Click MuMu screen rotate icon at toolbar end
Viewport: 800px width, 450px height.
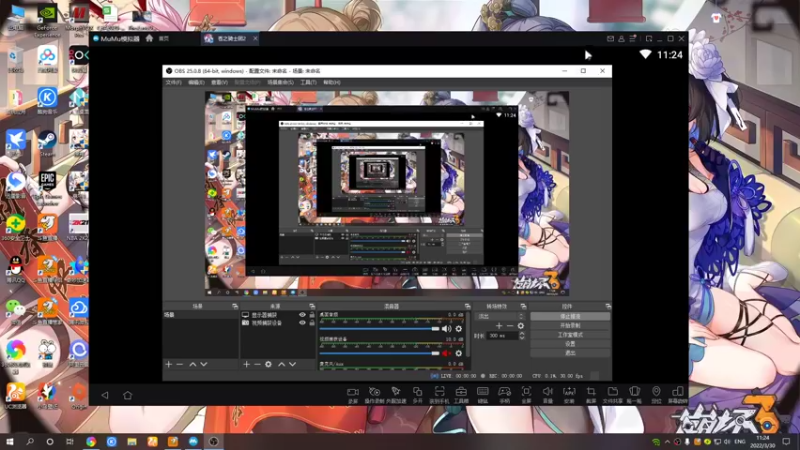678,391
